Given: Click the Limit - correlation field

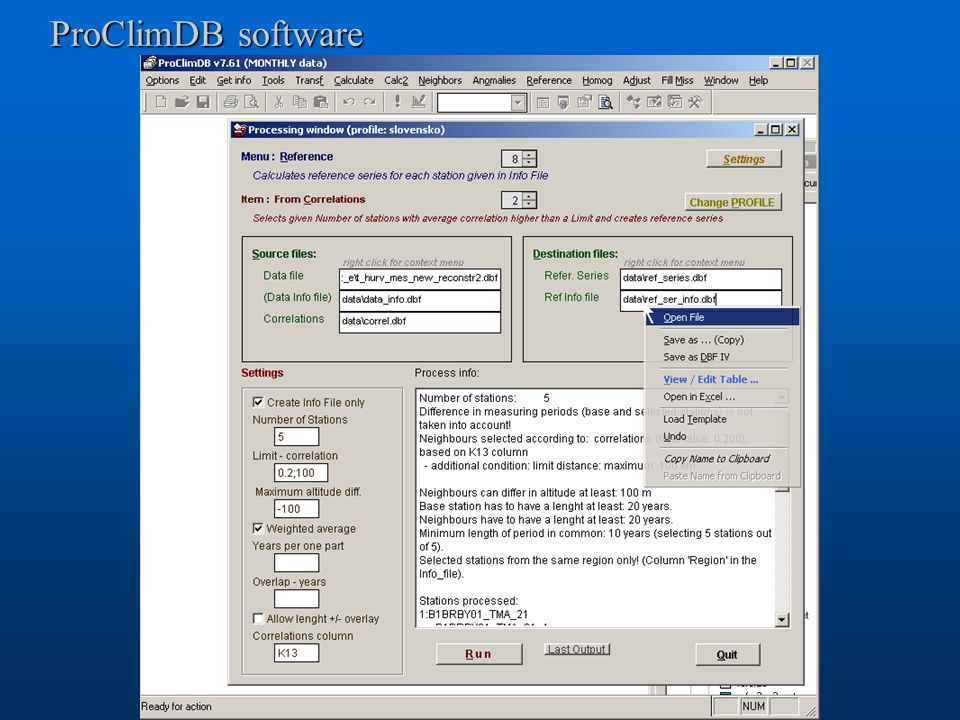Looking at the screenshot, I should point(301,473).
